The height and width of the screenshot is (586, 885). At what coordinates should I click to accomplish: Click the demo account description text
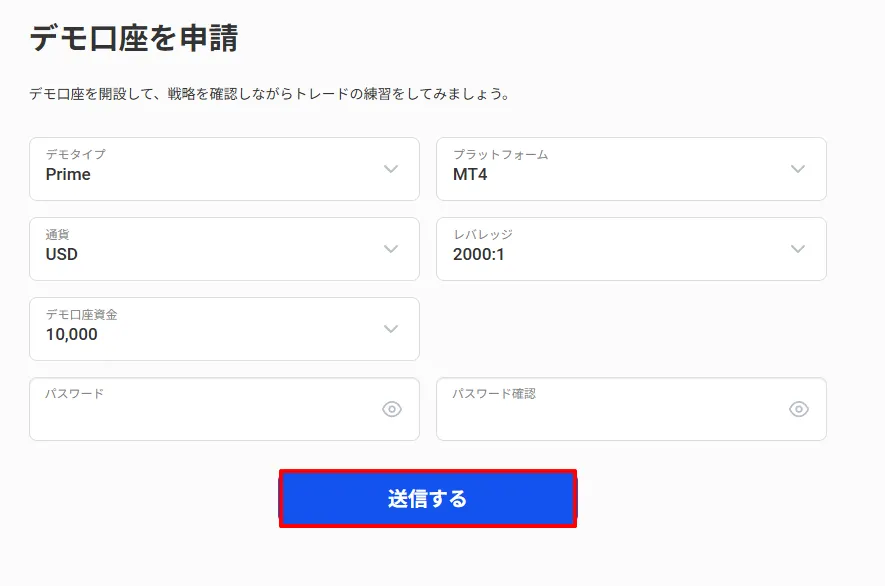pos(270,95)
